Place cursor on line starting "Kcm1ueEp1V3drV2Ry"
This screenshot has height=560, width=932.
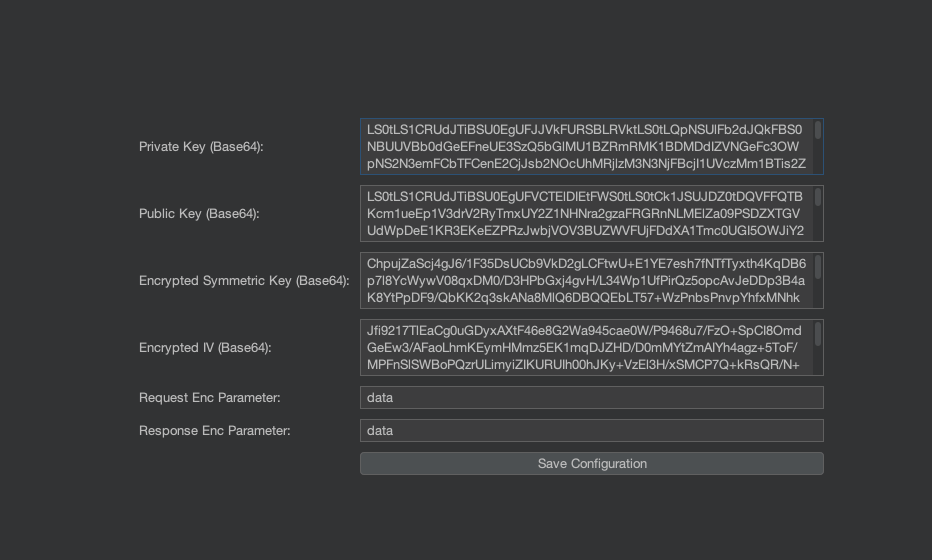[x=583, y=213]
